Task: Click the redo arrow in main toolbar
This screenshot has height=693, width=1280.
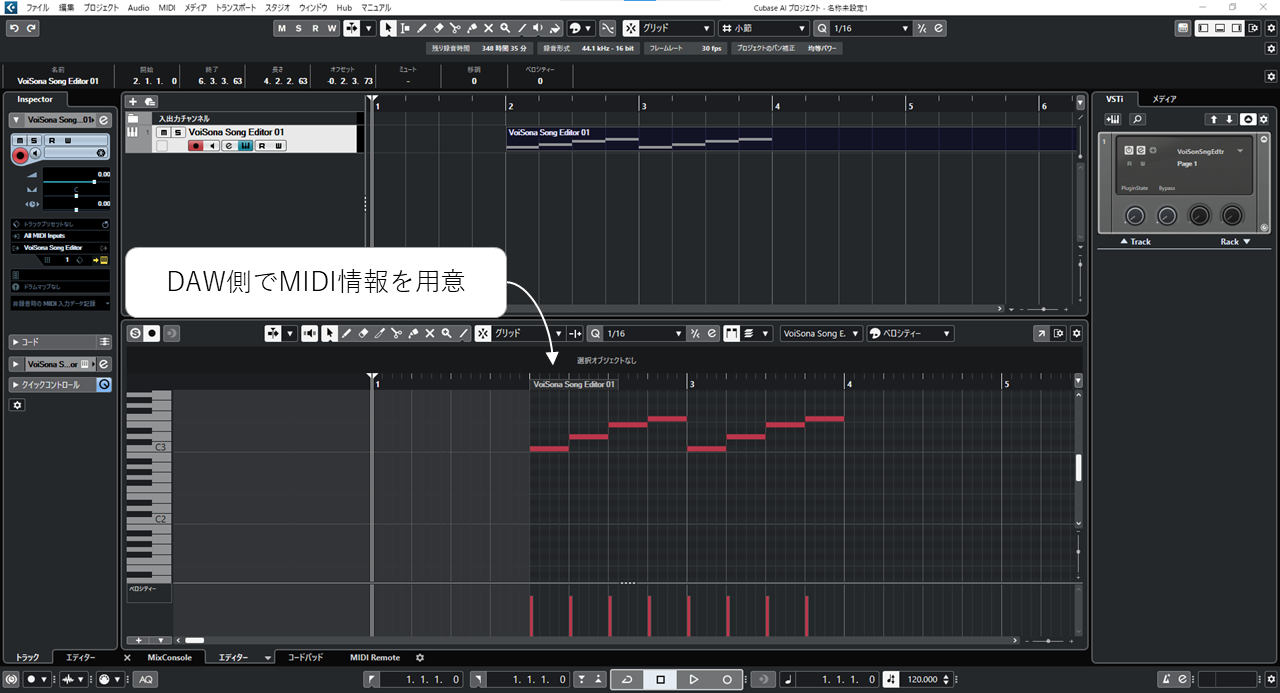Action: point(31,28)
